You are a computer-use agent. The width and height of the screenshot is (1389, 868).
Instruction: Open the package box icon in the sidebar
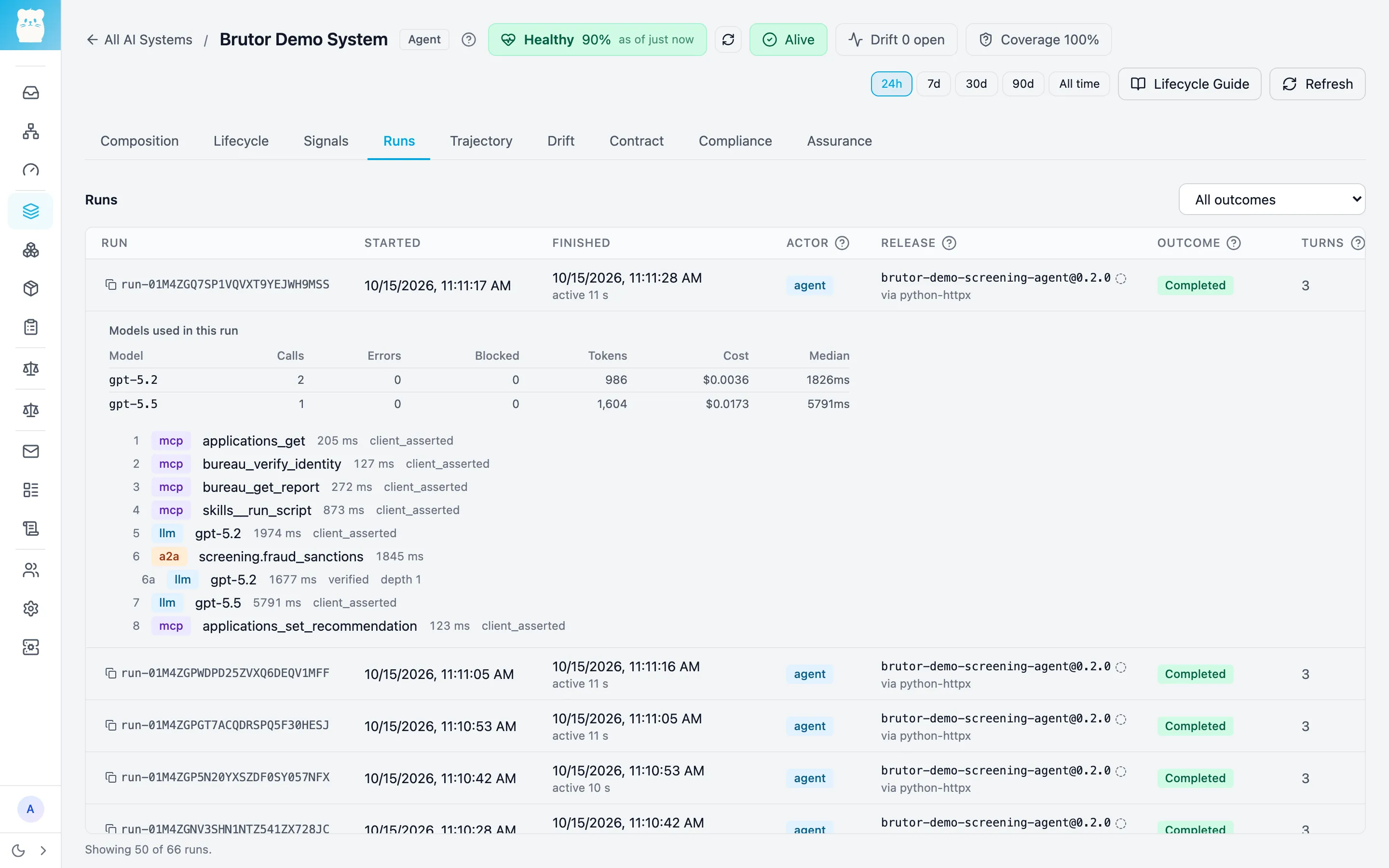tap(30, 288)
